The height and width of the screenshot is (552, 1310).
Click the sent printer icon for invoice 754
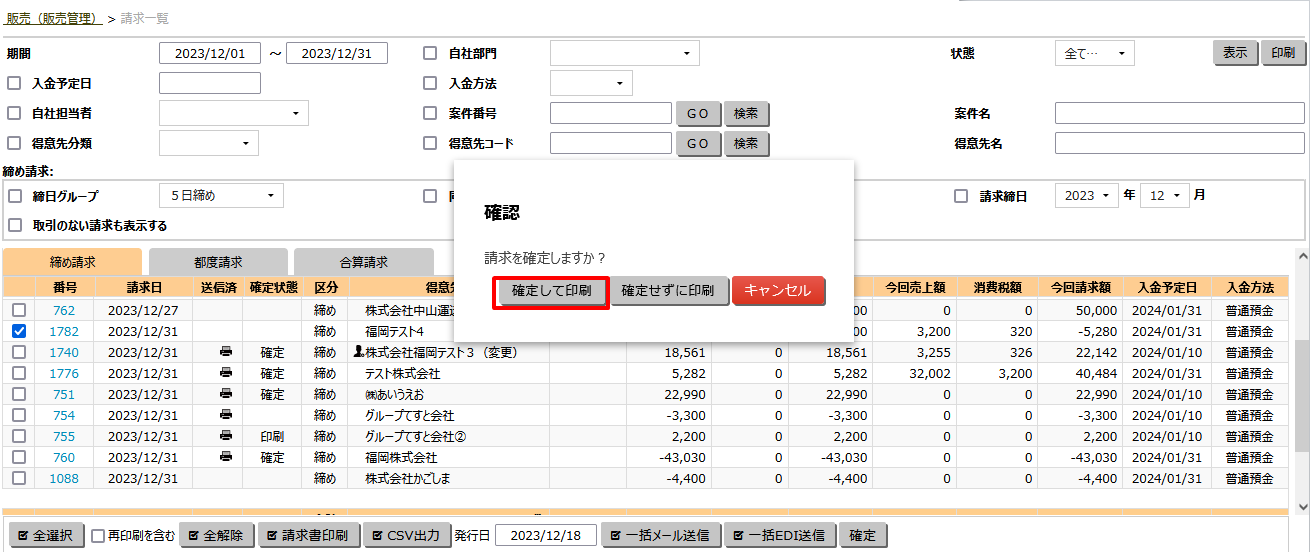click(226, 415)
